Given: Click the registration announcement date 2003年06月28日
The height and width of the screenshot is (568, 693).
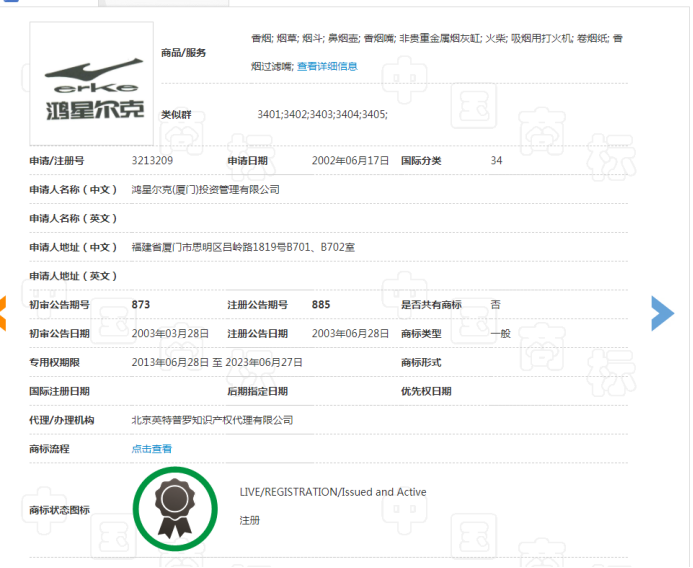Looking at the screenshot, I should click(x=350, y=333).
